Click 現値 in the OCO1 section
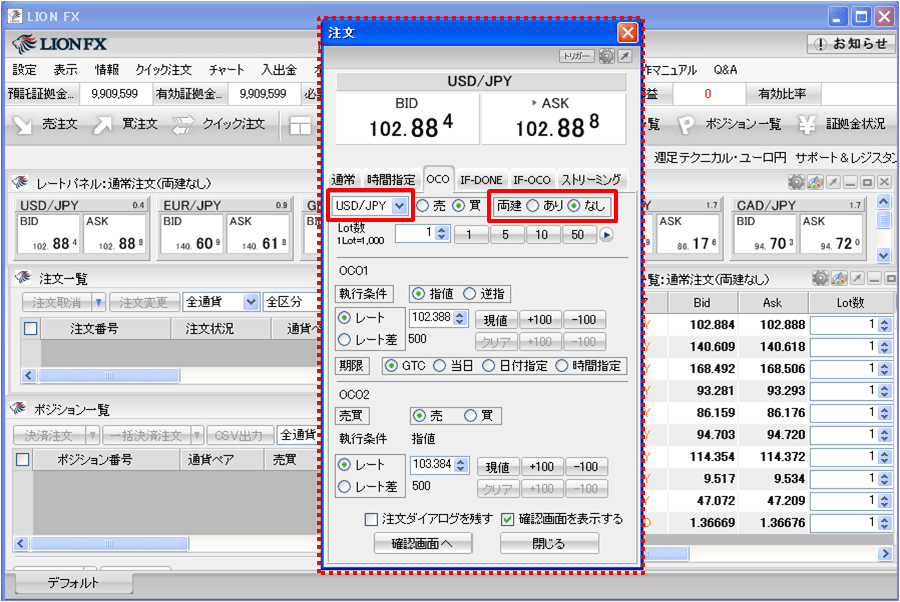Screen dimensions: 900x602 (496, 320)
